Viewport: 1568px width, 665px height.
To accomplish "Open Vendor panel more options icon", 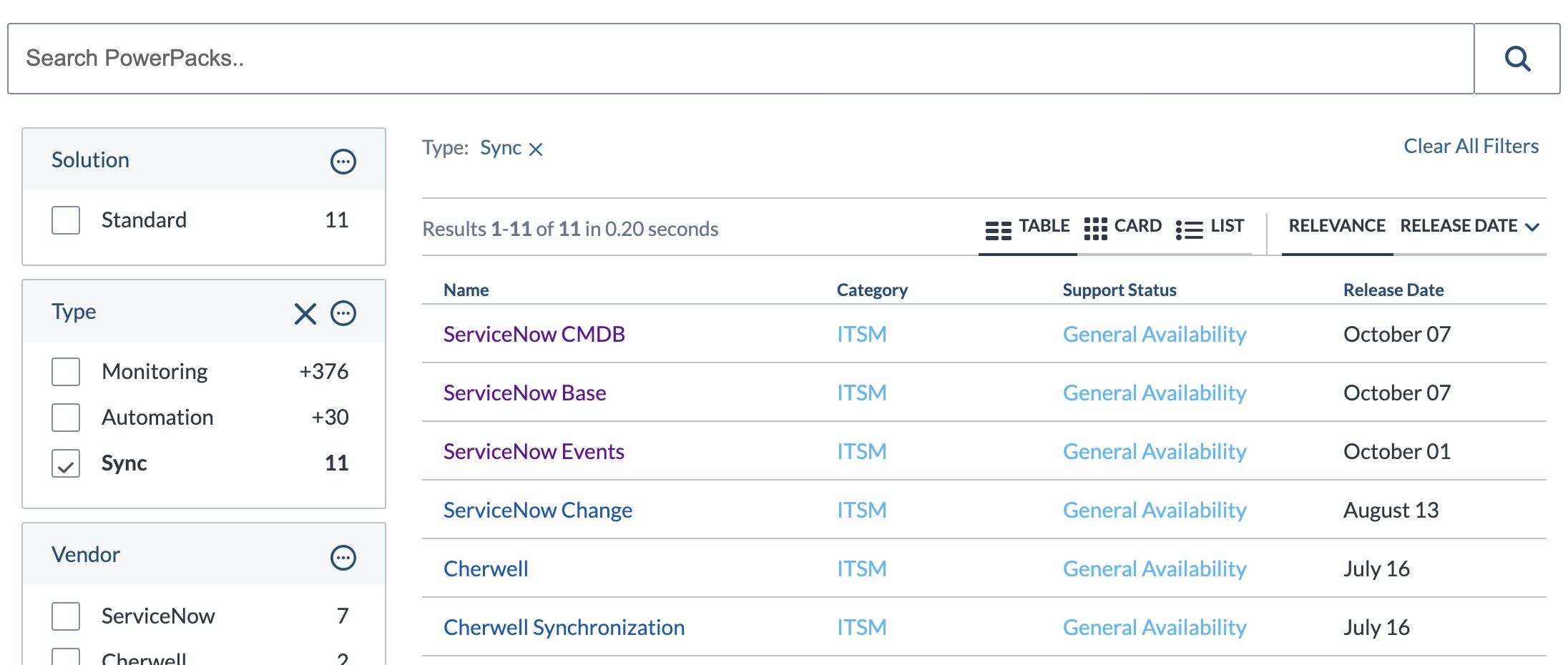I will pyautogui.click(x=343, y=558).
